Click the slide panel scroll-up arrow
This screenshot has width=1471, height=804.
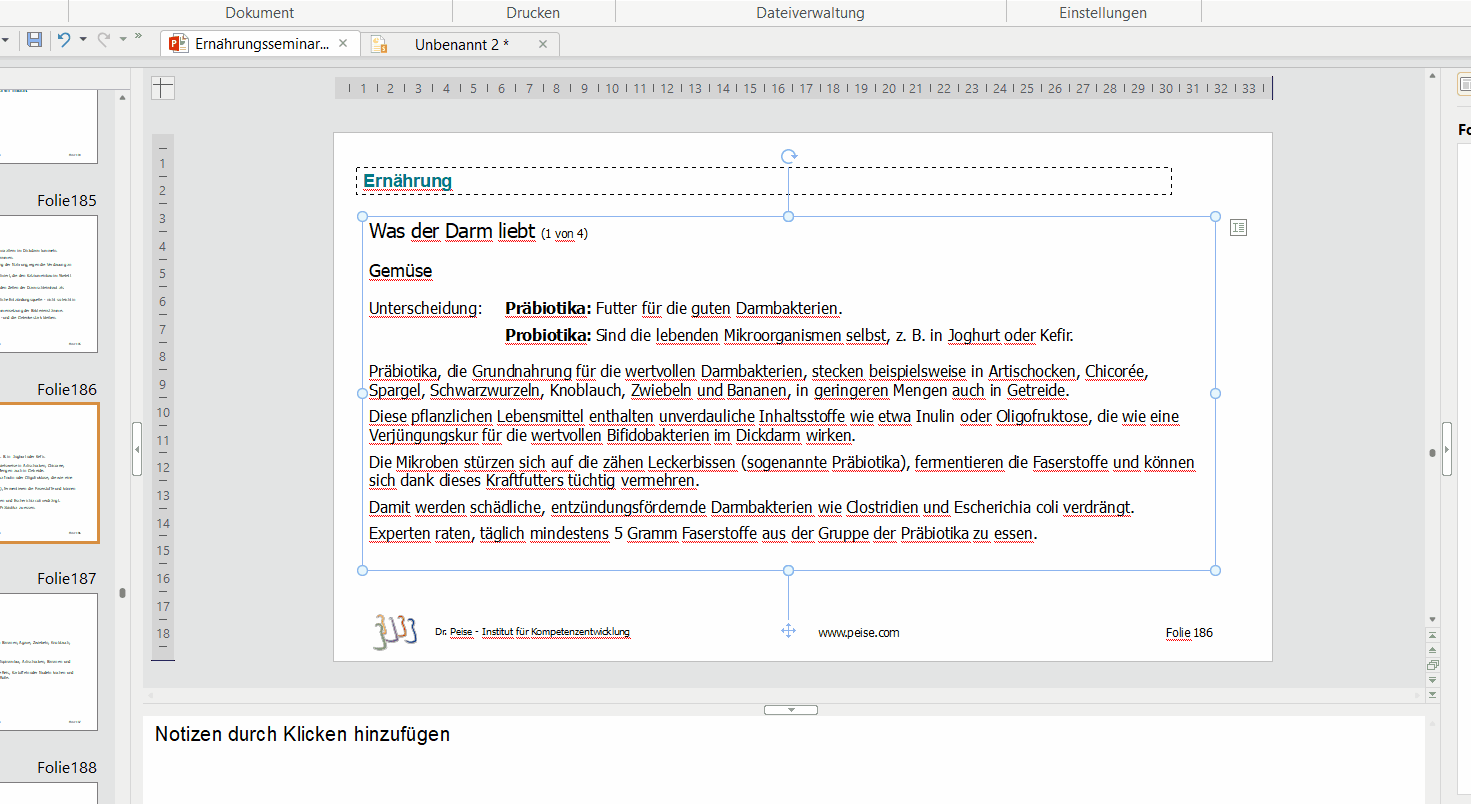tap(122, 97)
